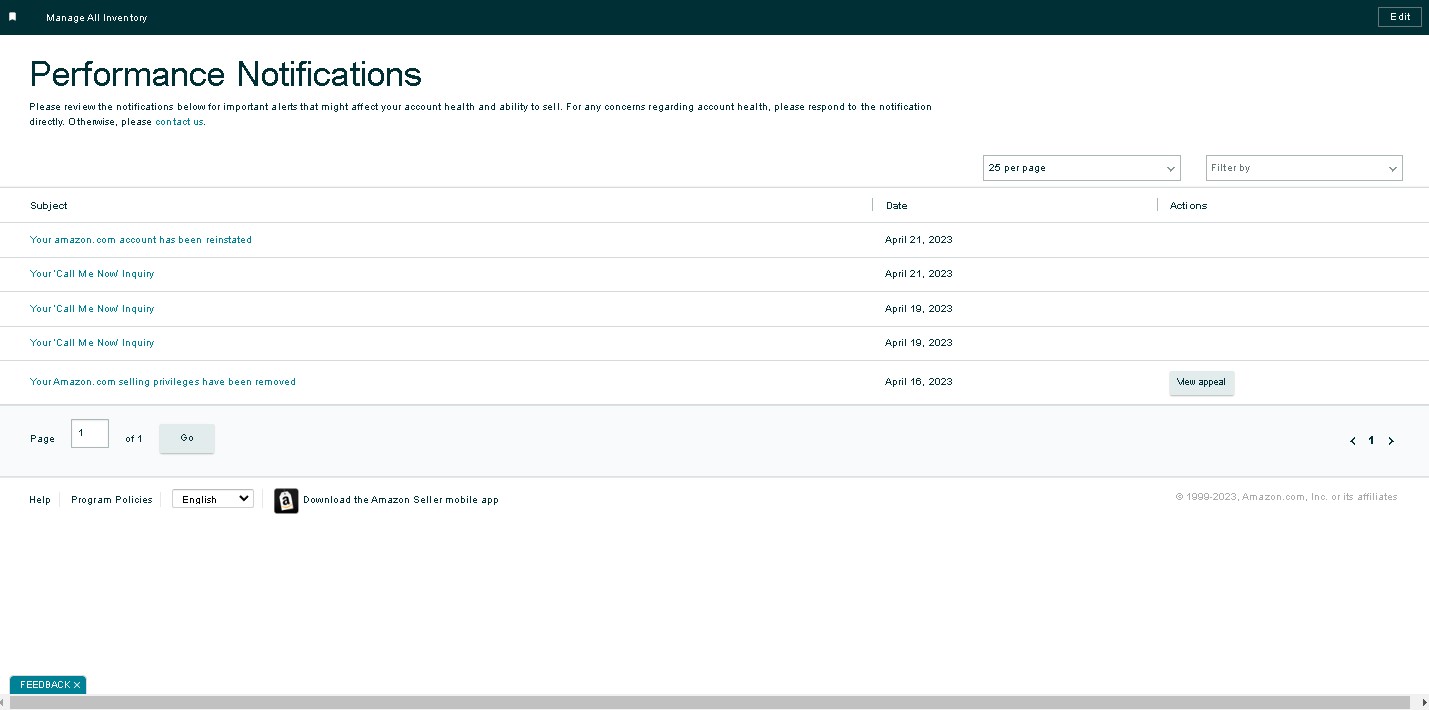Click Download the Amazon Seller mobile app
Image resolution: width=1429 pixels, height=710 pixels.
pos(401,500)
